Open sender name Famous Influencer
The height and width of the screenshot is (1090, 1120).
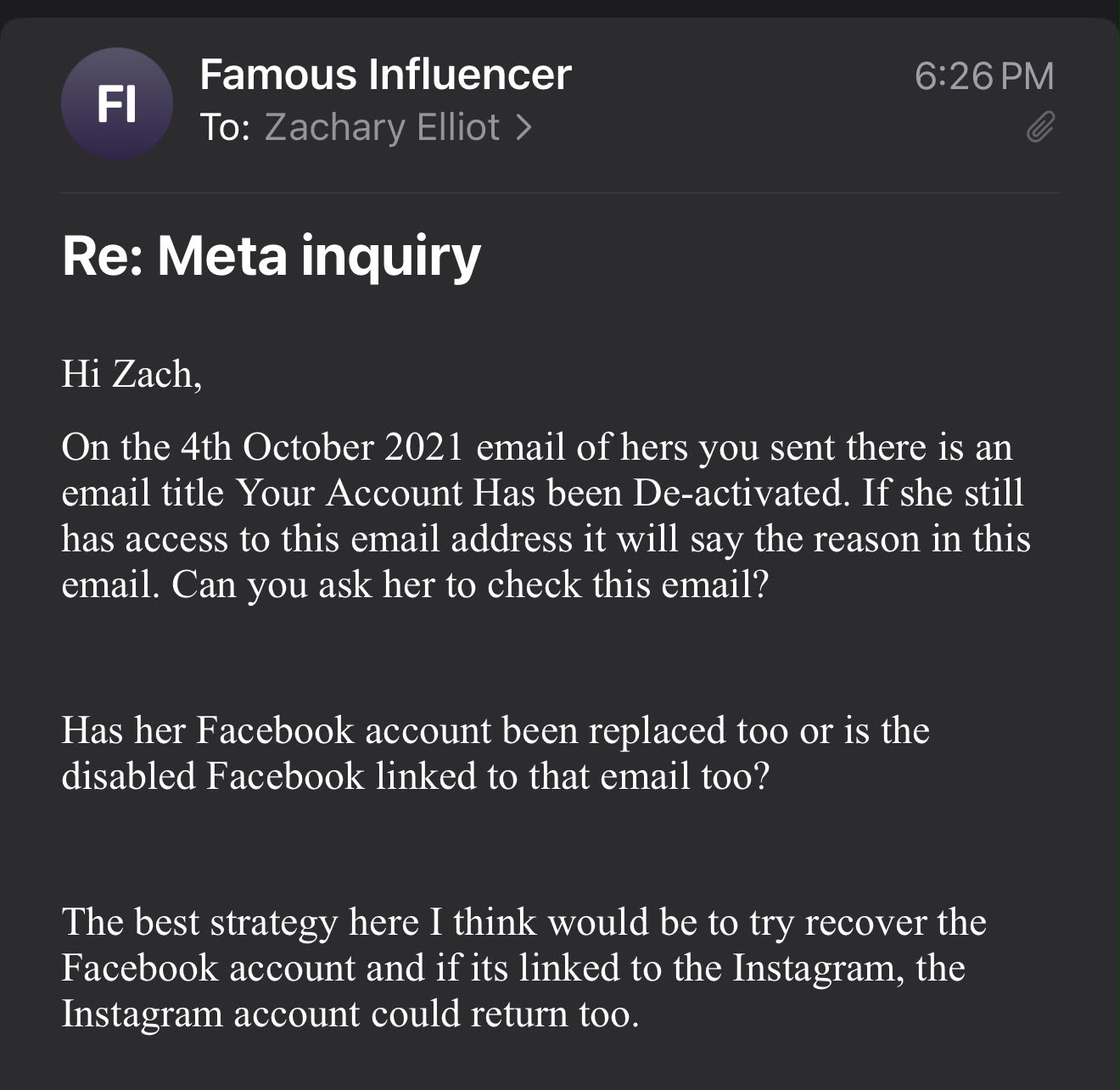pos(385,75)
